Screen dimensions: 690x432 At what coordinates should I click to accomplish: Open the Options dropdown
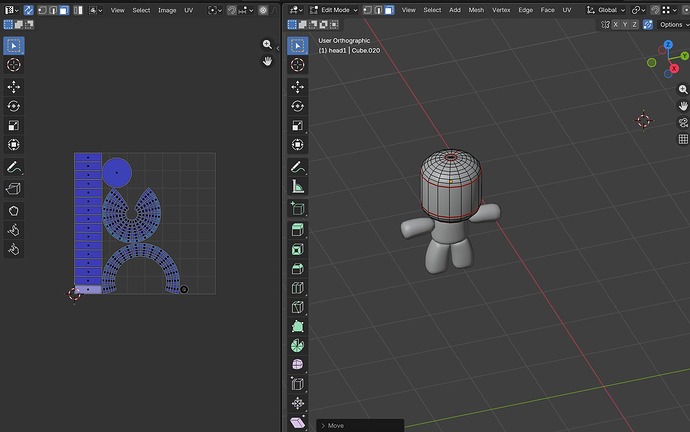[673, 25]
